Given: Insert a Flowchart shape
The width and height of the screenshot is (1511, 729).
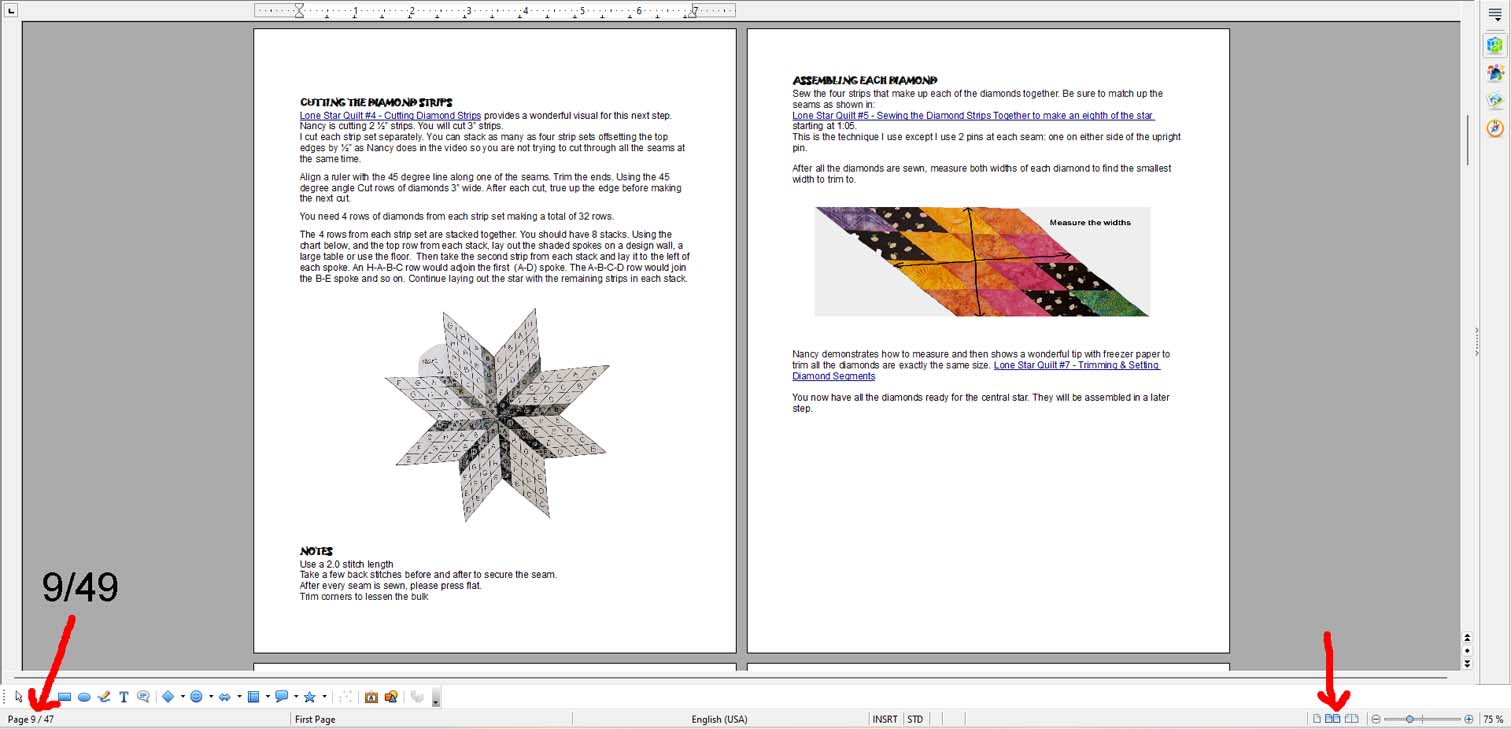Looking at the screenshot, I should 253,697.
